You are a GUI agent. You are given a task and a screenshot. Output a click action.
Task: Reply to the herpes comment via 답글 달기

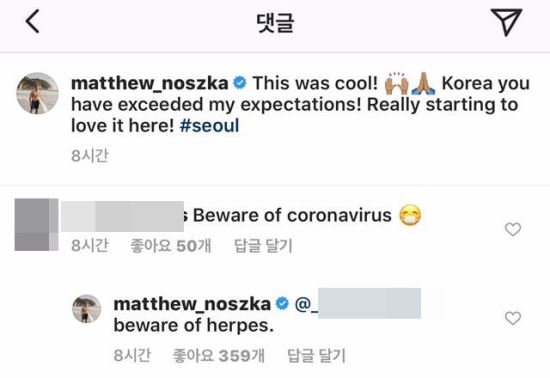click(316, 356)
